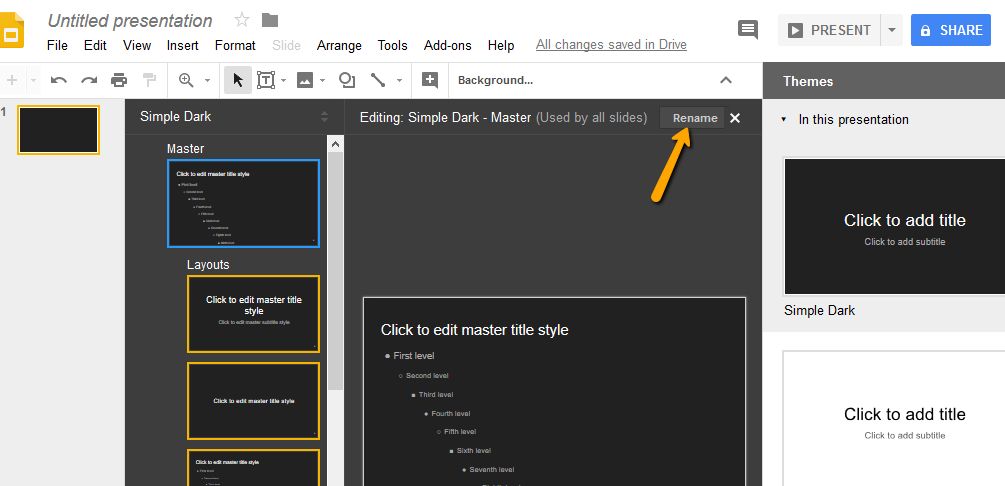Select the cursor arrow tool
The width and height of the screenshot is (1005, 486).
(x=238, y=80)
